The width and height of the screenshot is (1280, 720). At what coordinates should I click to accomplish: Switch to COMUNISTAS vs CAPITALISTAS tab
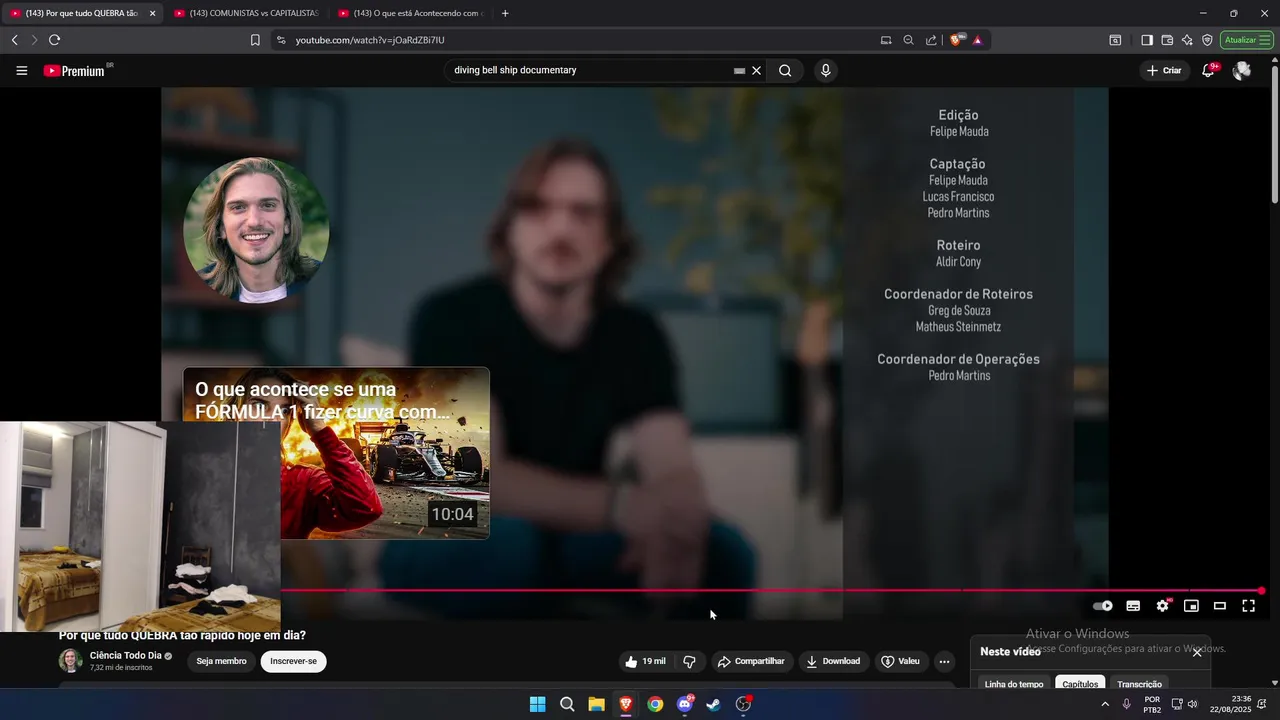pyautogui.click(x=245, y=13)
